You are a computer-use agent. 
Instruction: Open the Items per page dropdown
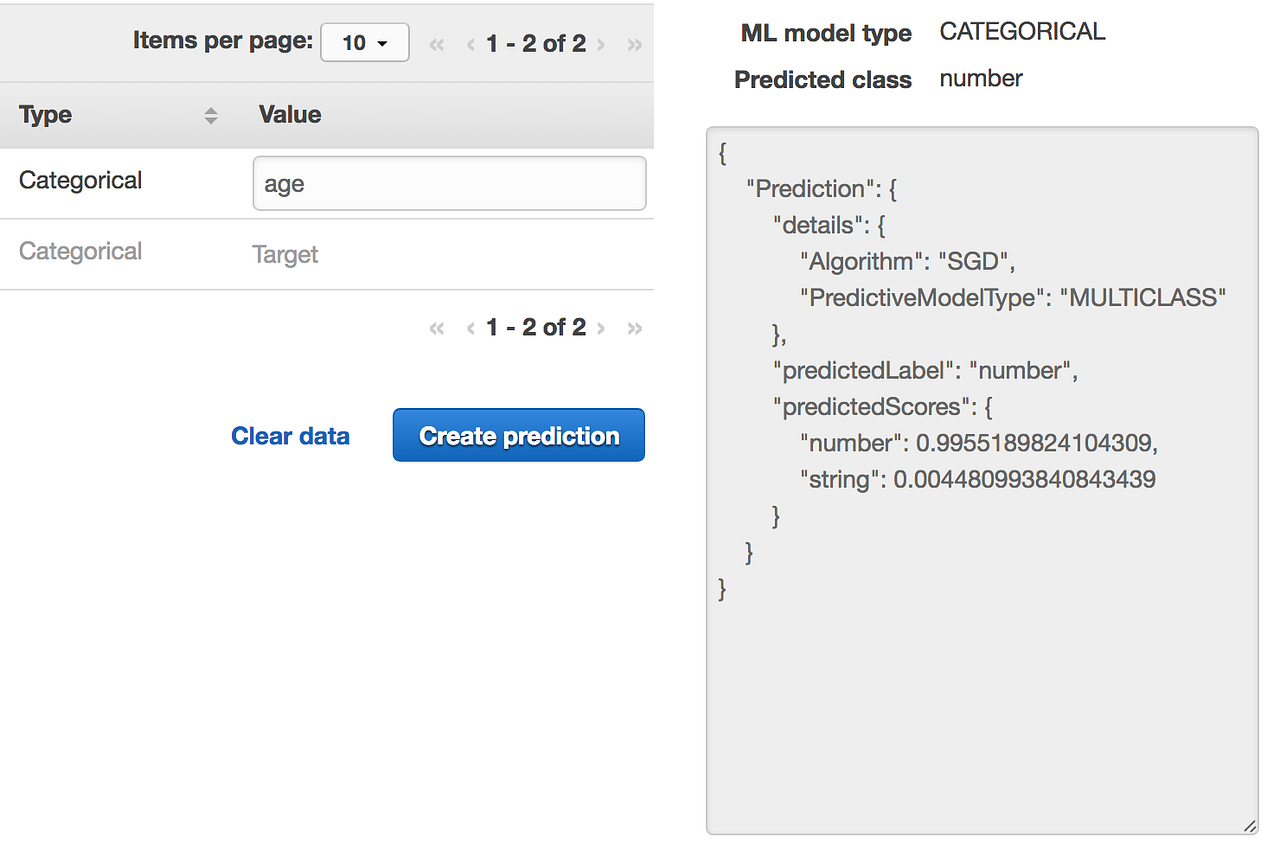tap(364, 43)
